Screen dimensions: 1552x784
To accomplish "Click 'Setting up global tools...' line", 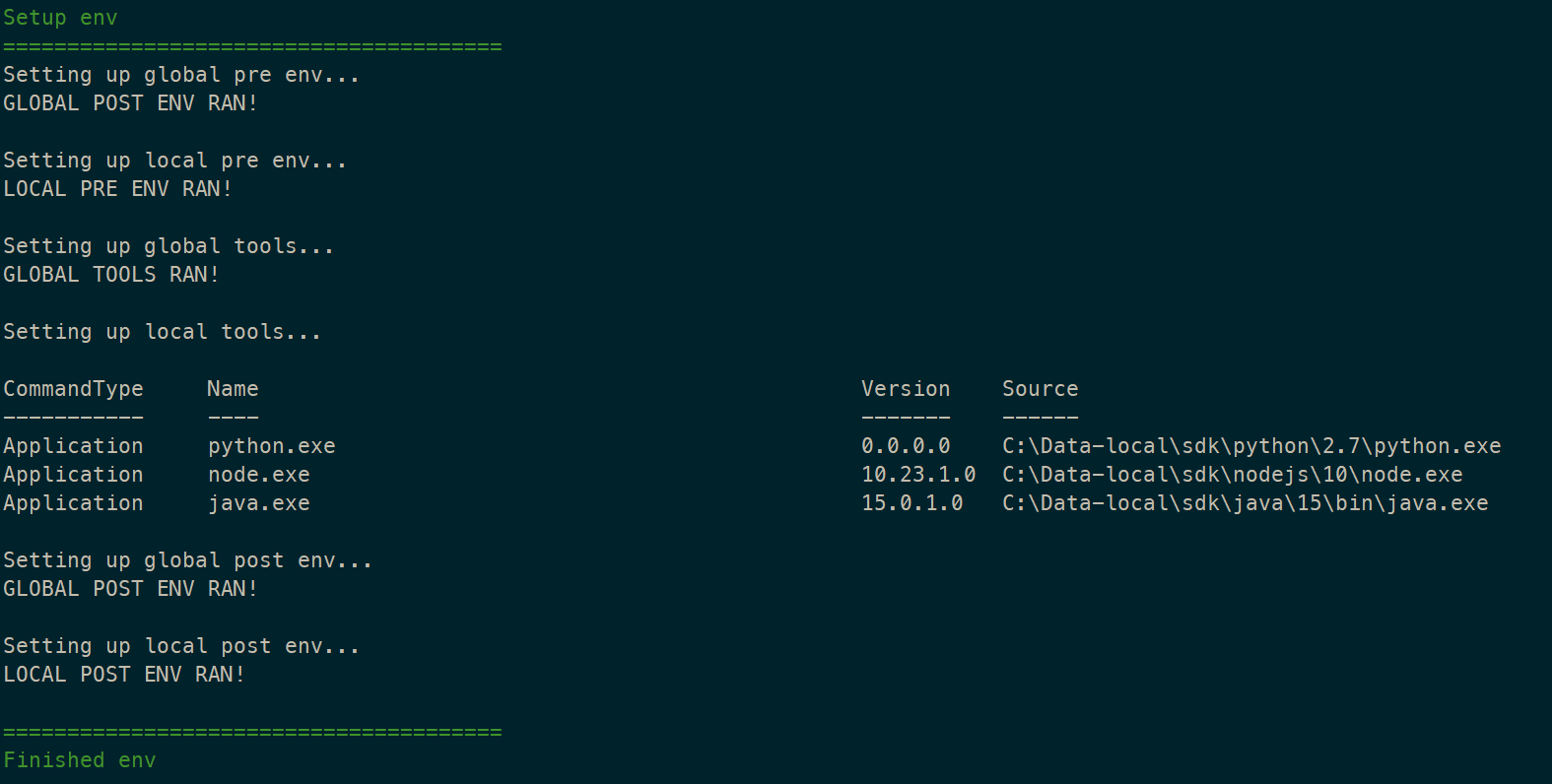I will (169, 246).
